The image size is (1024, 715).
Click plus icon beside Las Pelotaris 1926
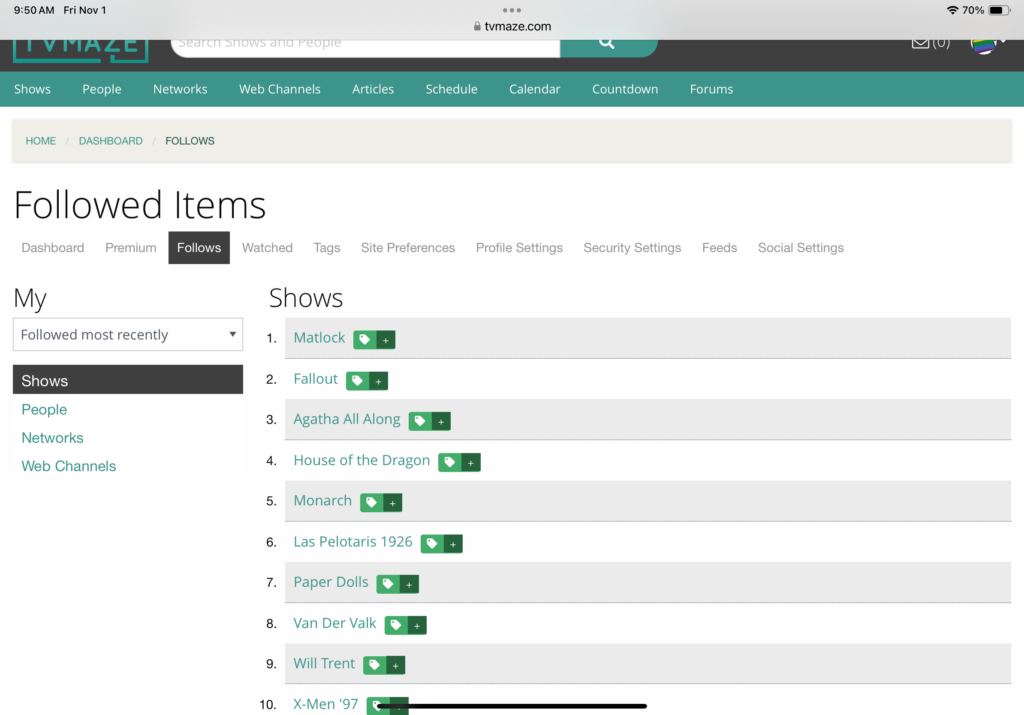(x=453, y=543)
